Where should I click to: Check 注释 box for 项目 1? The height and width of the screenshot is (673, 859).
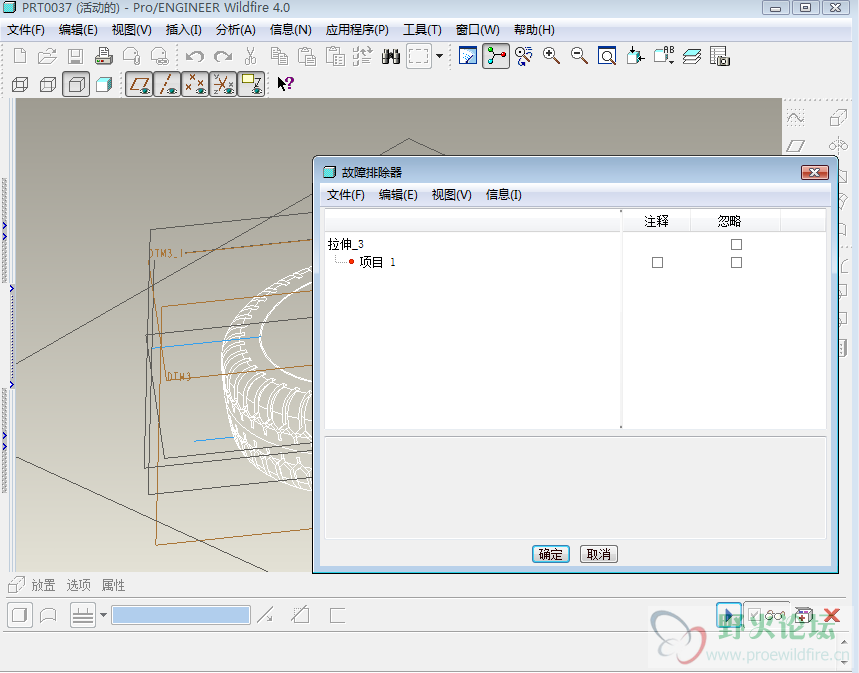(657, 263)
